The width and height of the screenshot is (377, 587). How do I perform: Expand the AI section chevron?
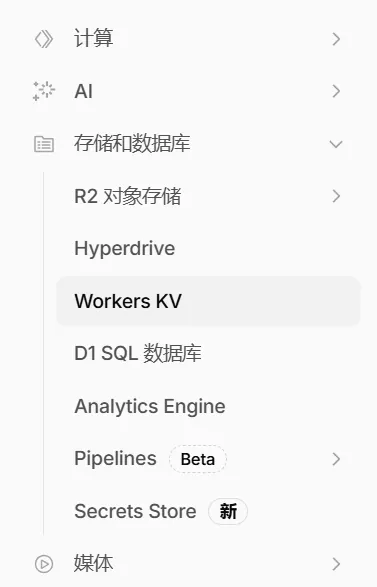(x=336, y=91)
